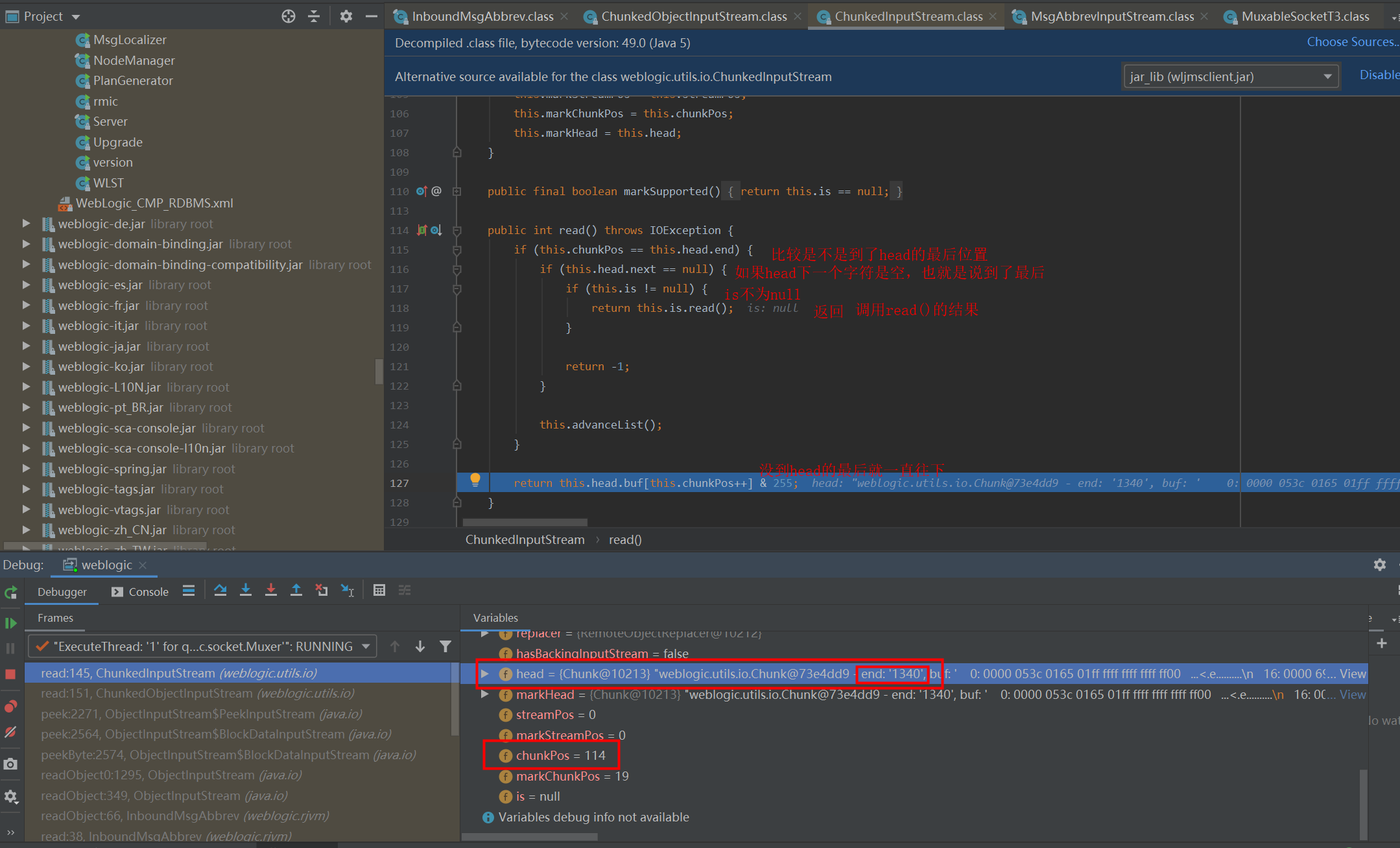Switch to MuxableSocketT3.class tab
This screenshot has height=848, width=1400.
tap(1305, 16)
